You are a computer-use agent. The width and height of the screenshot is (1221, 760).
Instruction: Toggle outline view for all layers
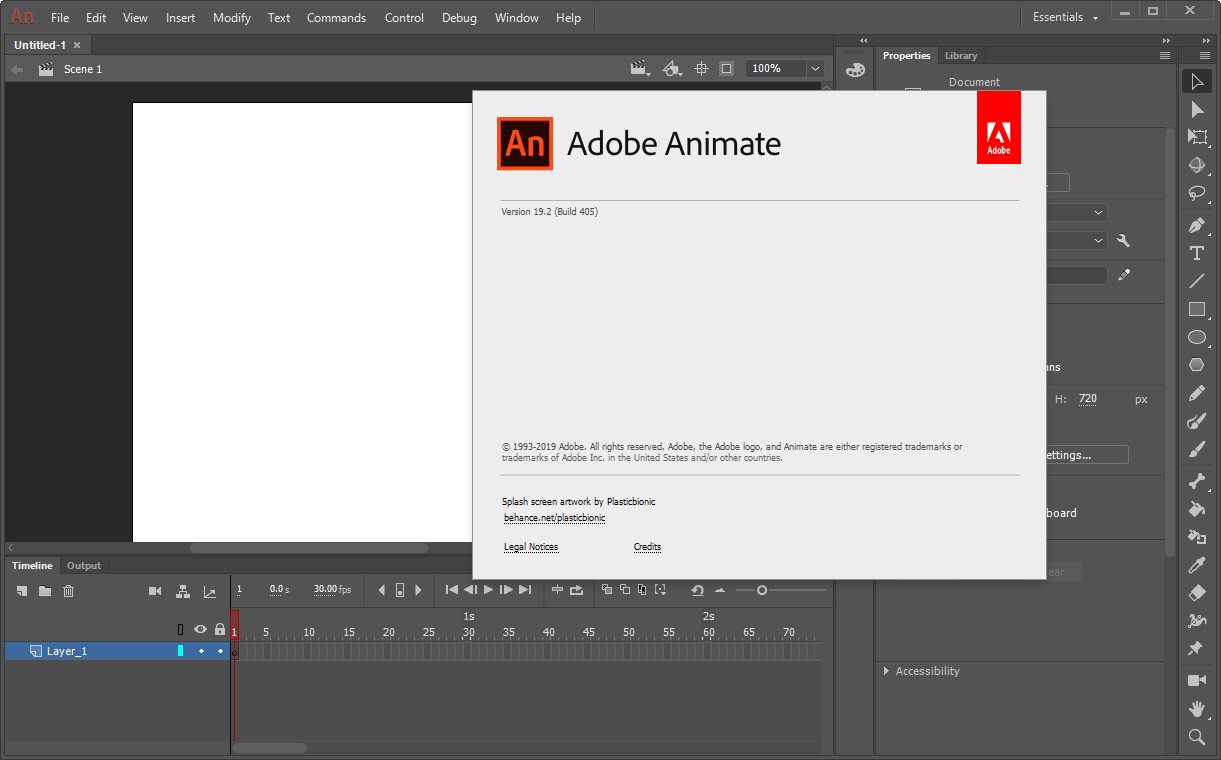tap(181, 630)
